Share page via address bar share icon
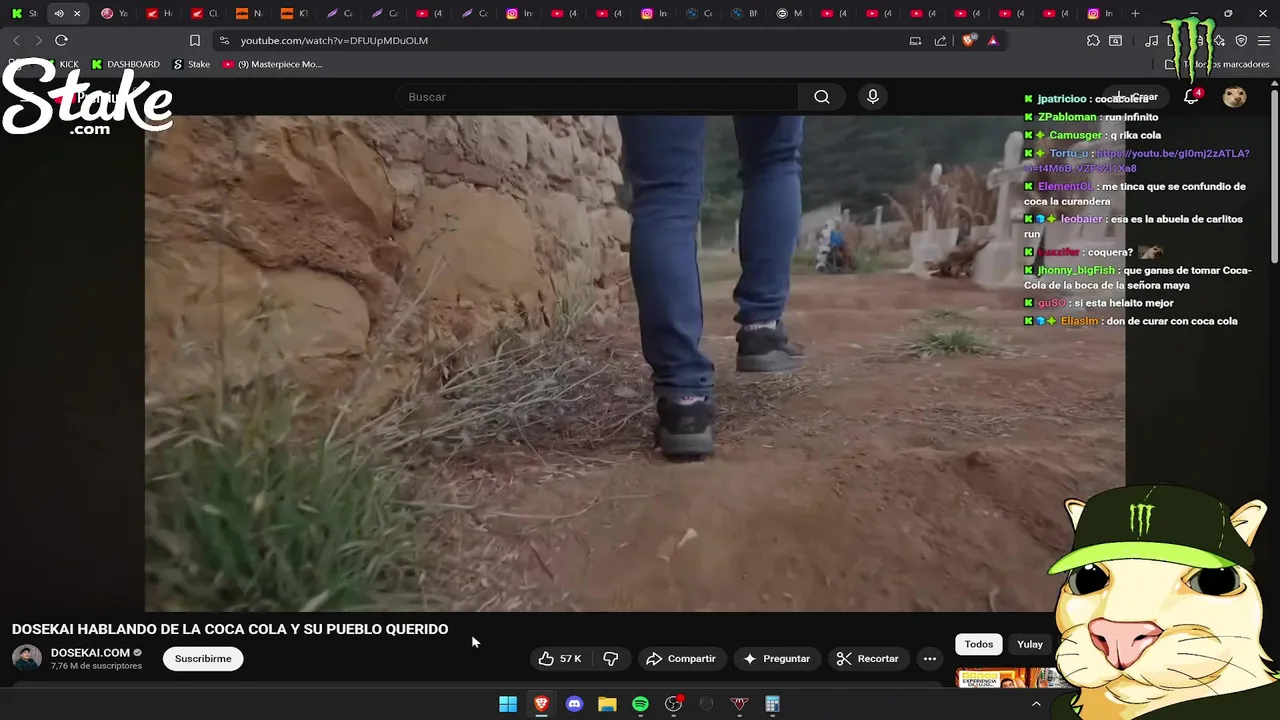The width and height of the screenshot is (1280, 720). click(941, 40)
